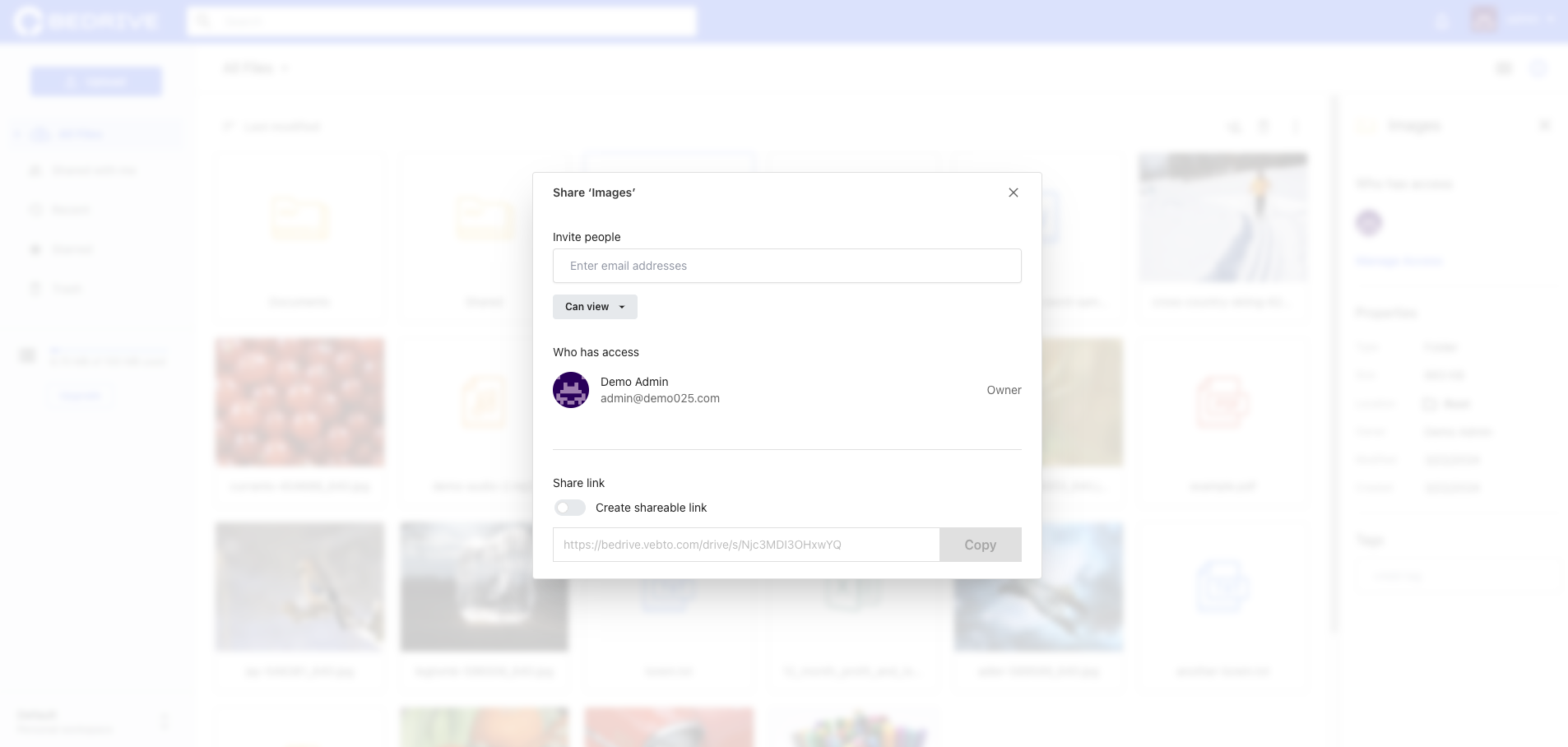
Task: Click the Trash icon in sidebar
Action: click(35, 289)
